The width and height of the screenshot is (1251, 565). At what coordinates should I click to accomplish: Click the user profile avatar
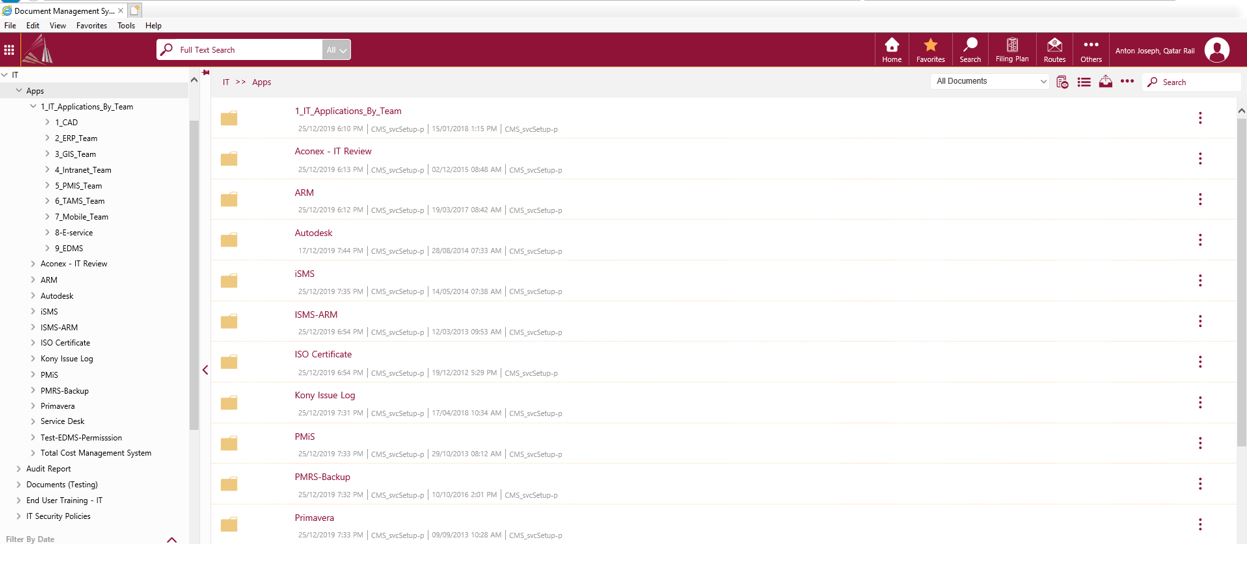pyautogui.click(x=1216, y=50)
